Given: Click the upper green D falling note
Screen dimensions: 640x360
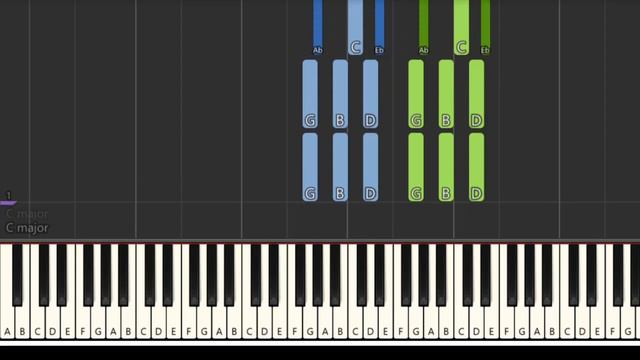Looking at the screenshot, I should coord(476,94).
